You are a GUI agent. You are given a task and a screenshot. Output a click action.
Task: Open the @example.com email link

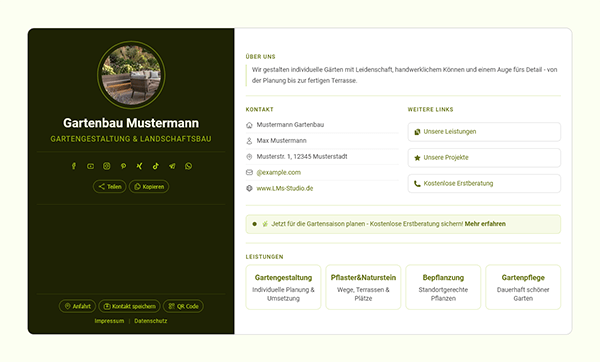279,172
